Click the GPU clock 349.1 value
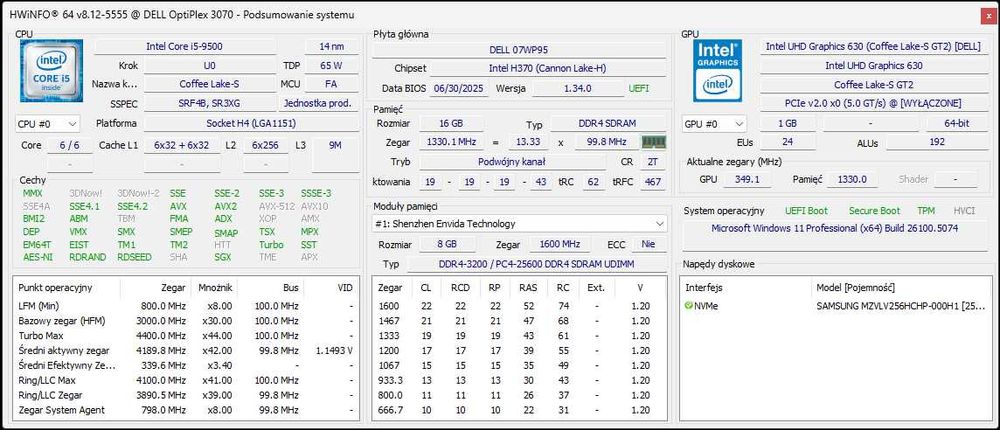 tap(747, 180)
